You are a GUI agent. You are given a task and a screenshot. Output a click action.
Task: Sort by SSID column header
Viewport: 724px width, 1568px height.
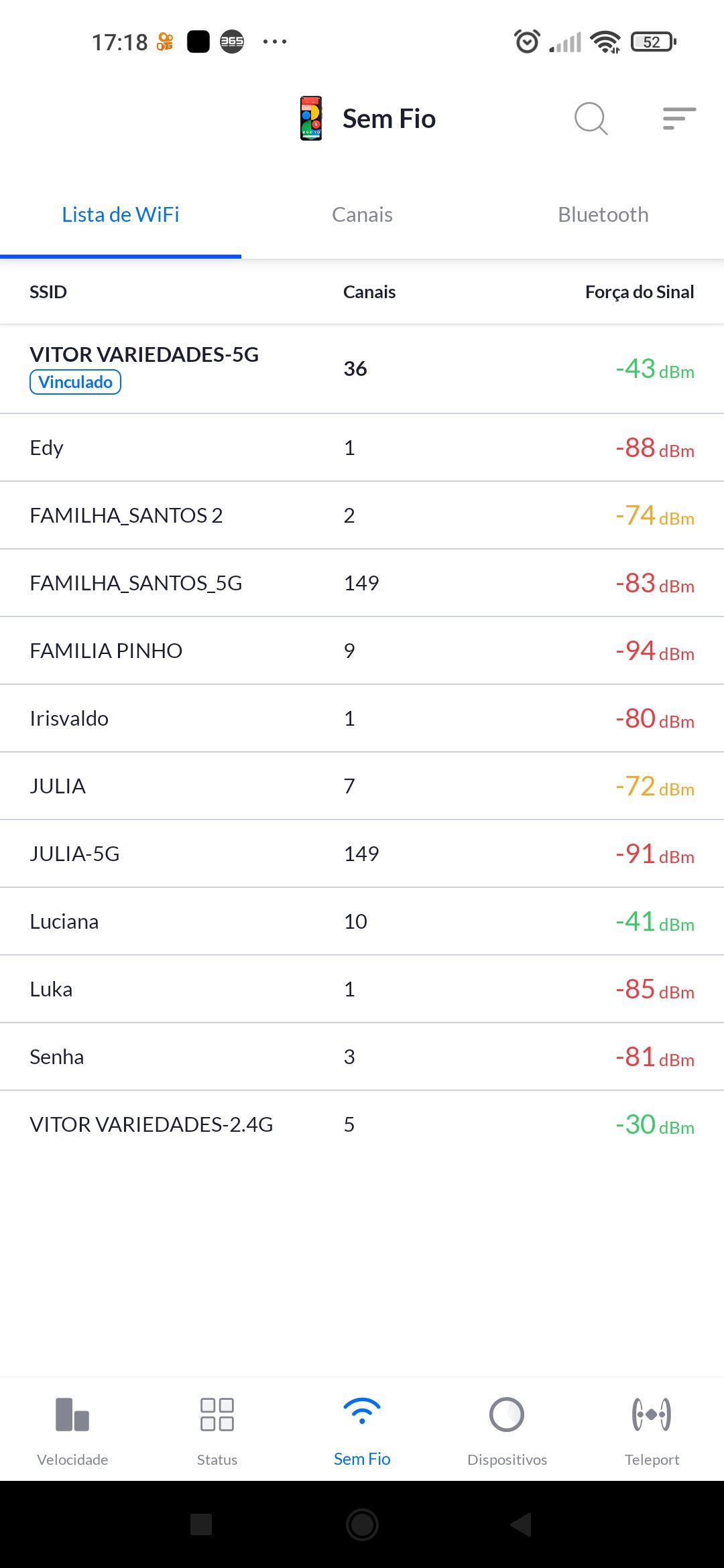(x=48, y=292)
